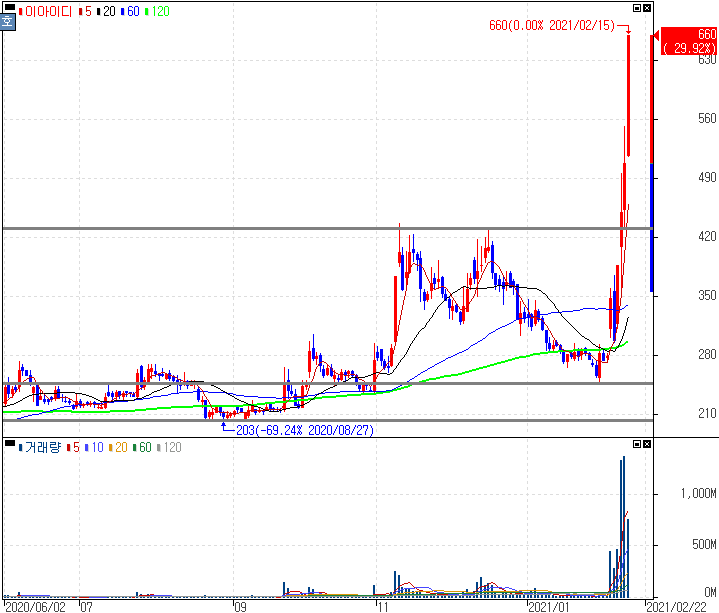
Task: Toggle the 10-day volume average legend
Action: pyautogui.click(x=94, y=447)
